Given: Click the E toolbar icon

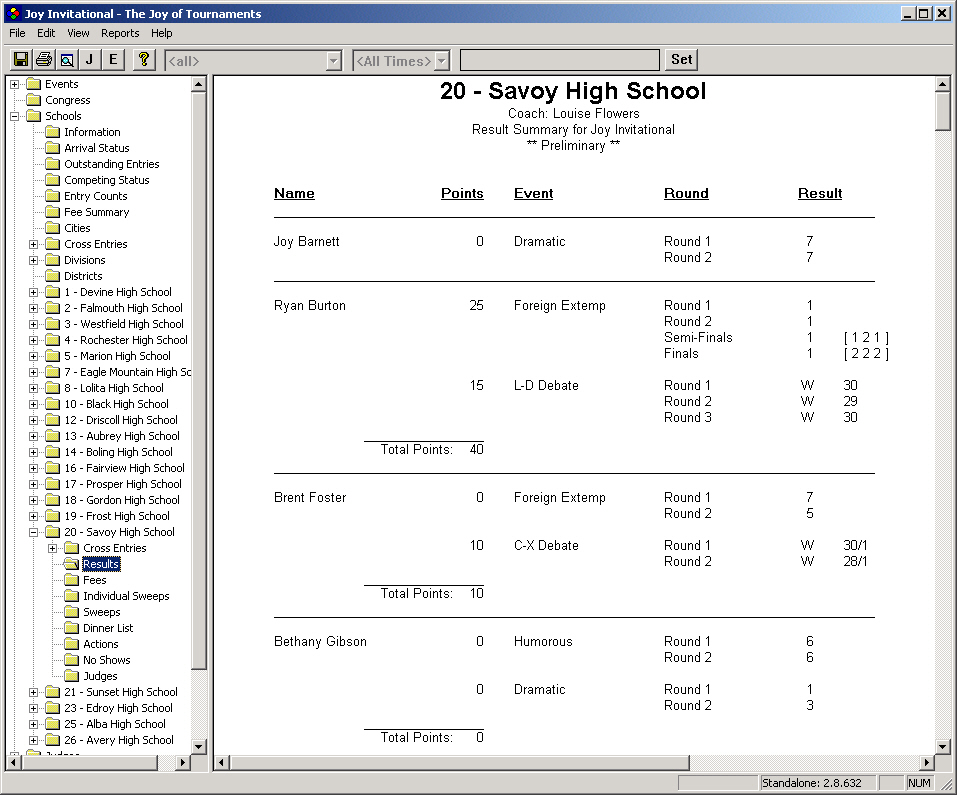Looking at the screenshot, I should [112, 59].
